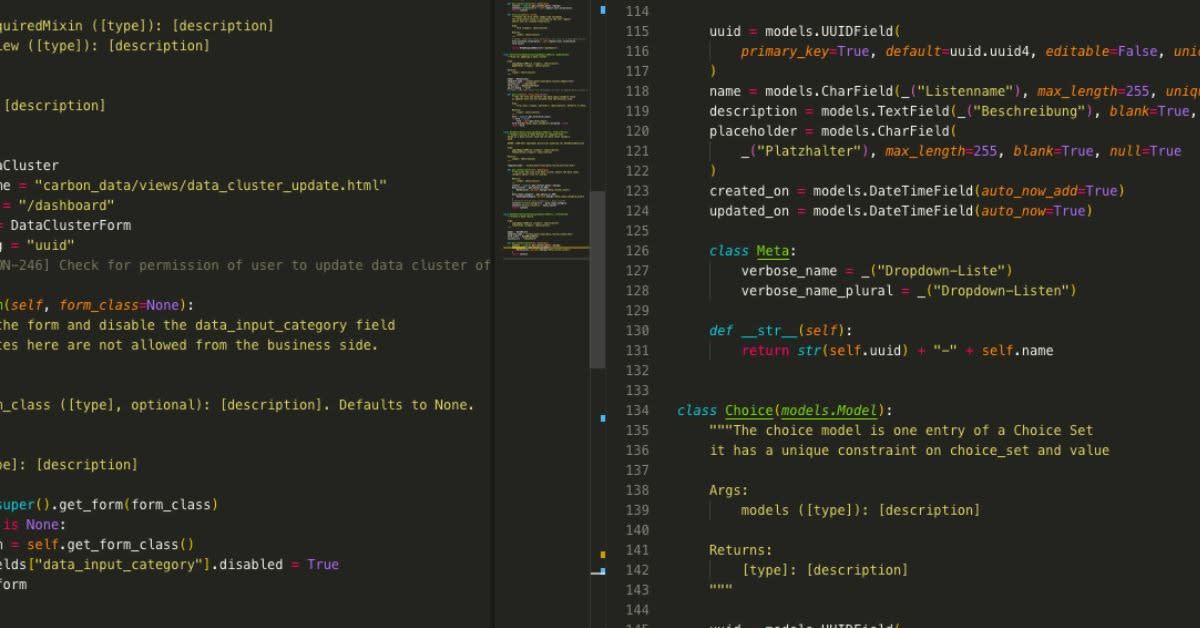The height and width of the screenshot is (628, 1200).
Task: Click the yellow change marker near line 141
Action: pos(601,552)
